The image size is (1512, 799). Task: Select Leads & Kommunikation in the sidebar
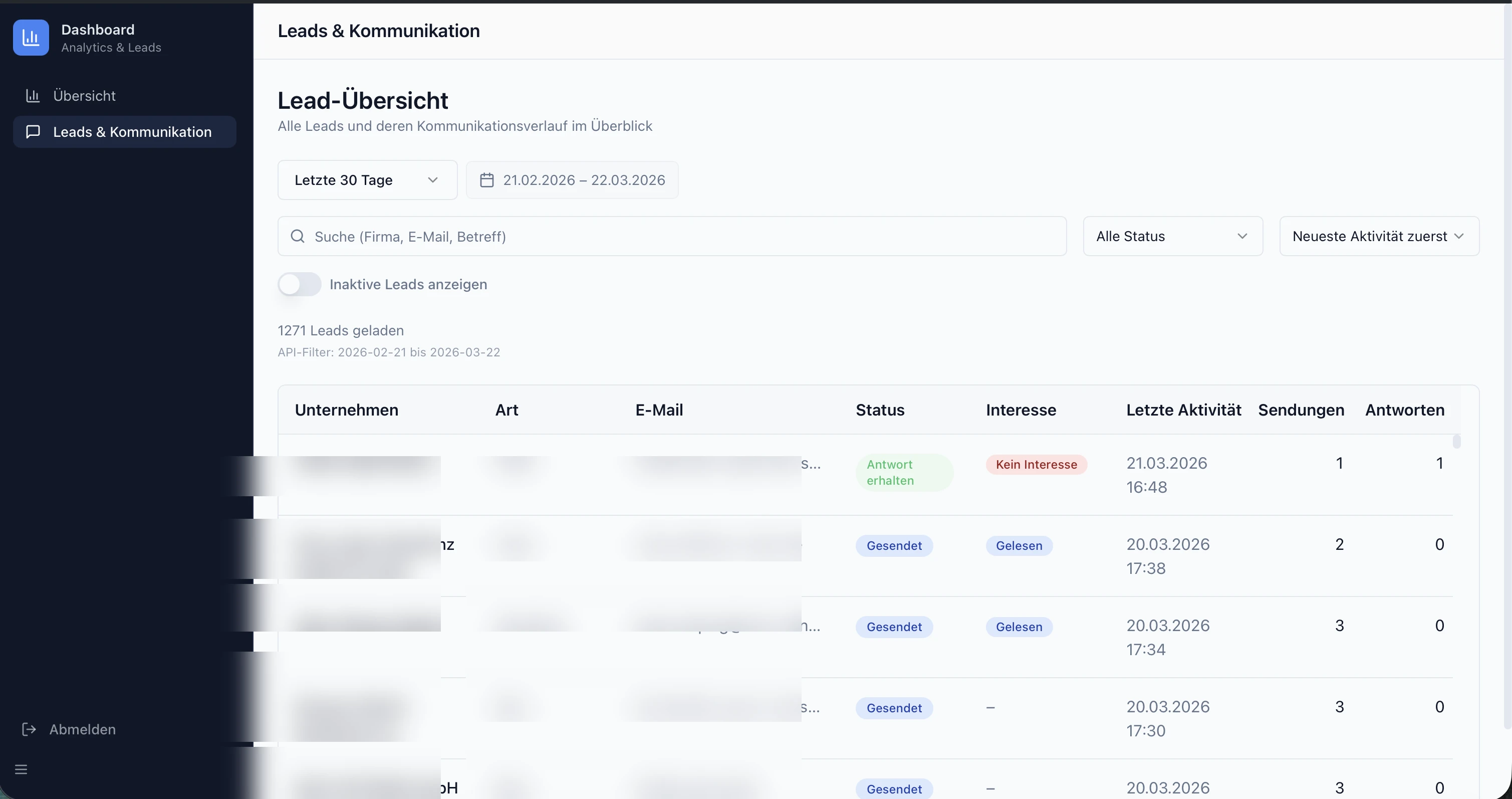point(124,132)
